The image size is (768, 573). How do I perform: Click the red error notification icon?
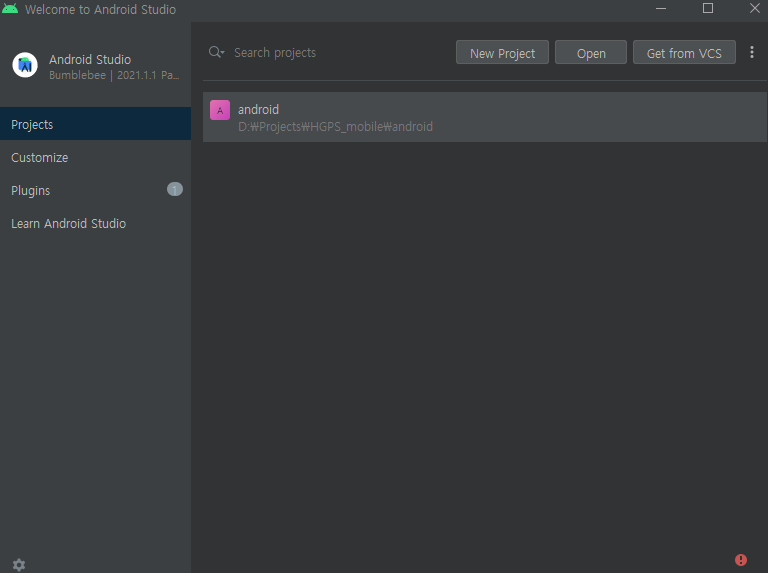[x=741, y=560]
